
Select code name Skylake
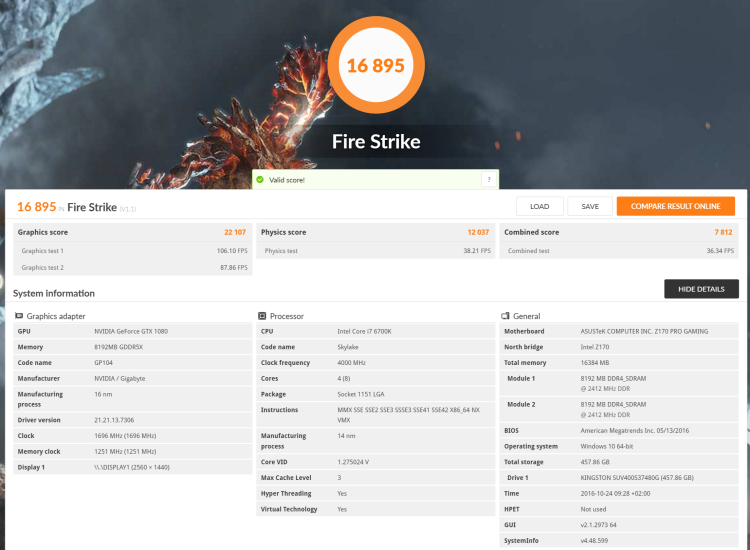(x=348, y=347)
